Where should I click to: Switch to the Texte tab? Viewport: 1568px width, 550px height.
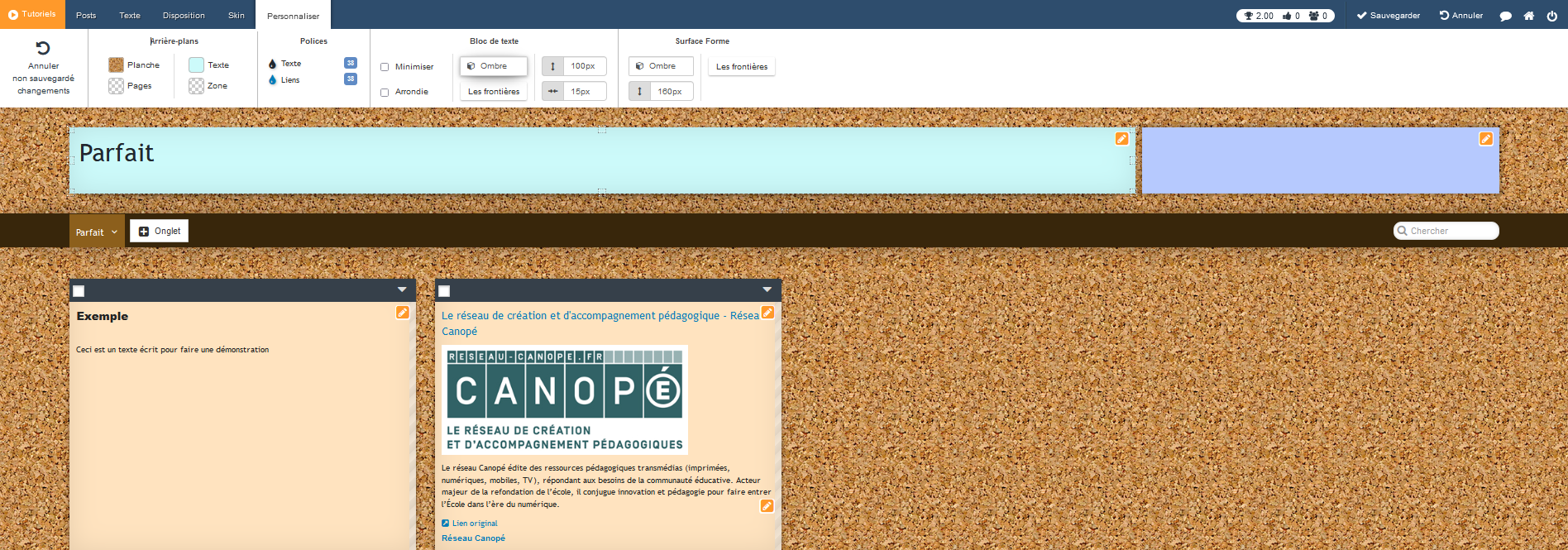click(130, 15)
